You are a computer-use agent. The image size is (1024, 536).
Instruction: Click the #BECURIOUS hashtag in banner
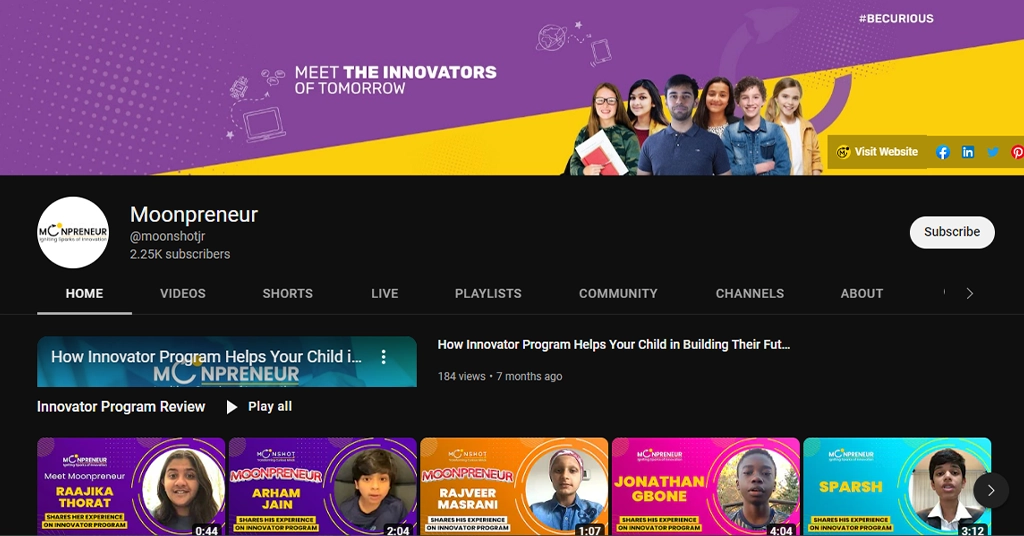point(896,19)
